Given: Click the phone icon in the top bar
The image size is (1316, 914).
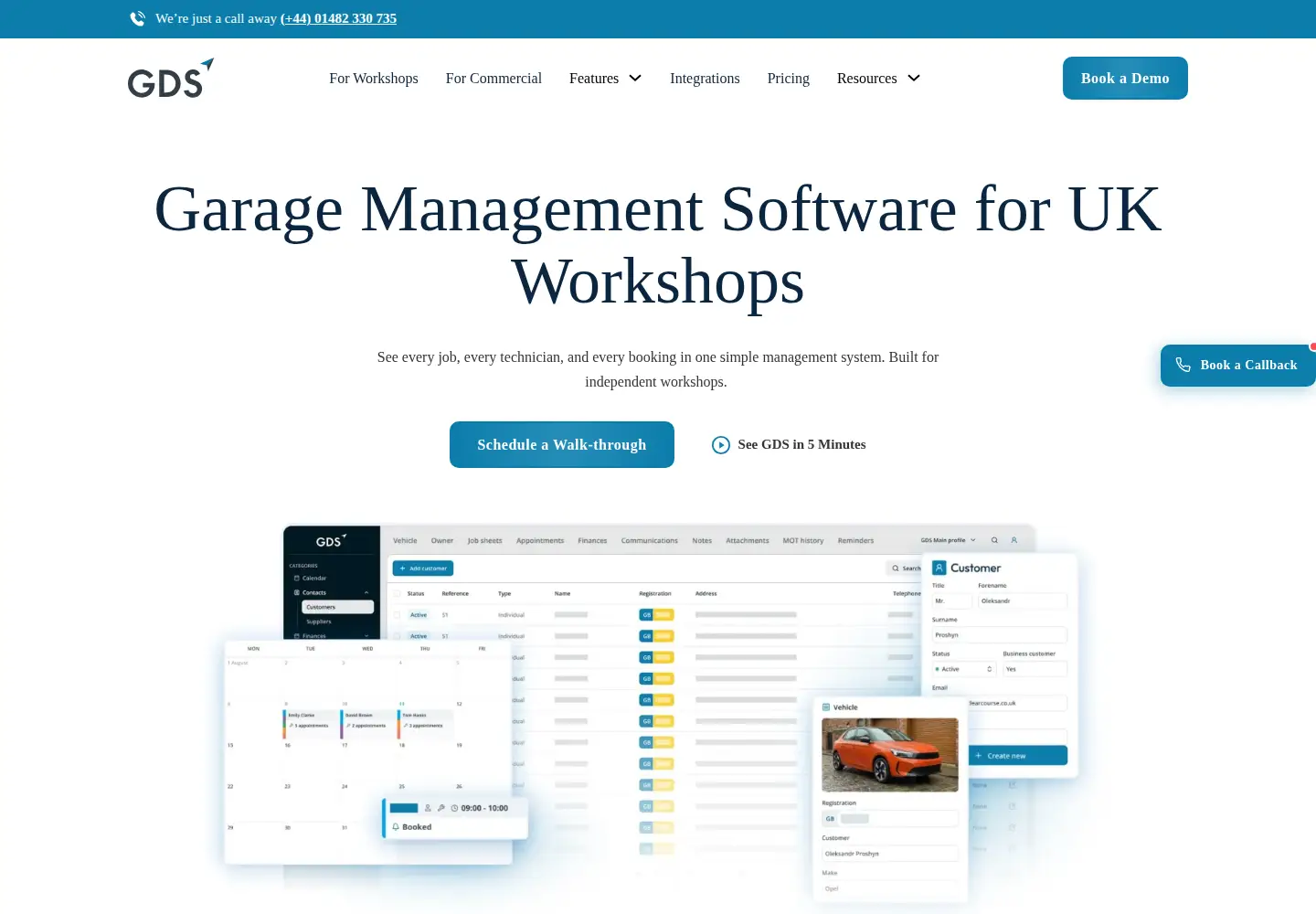Looking at the screenshot, I should pyautogui.click(x=137, y=18).
